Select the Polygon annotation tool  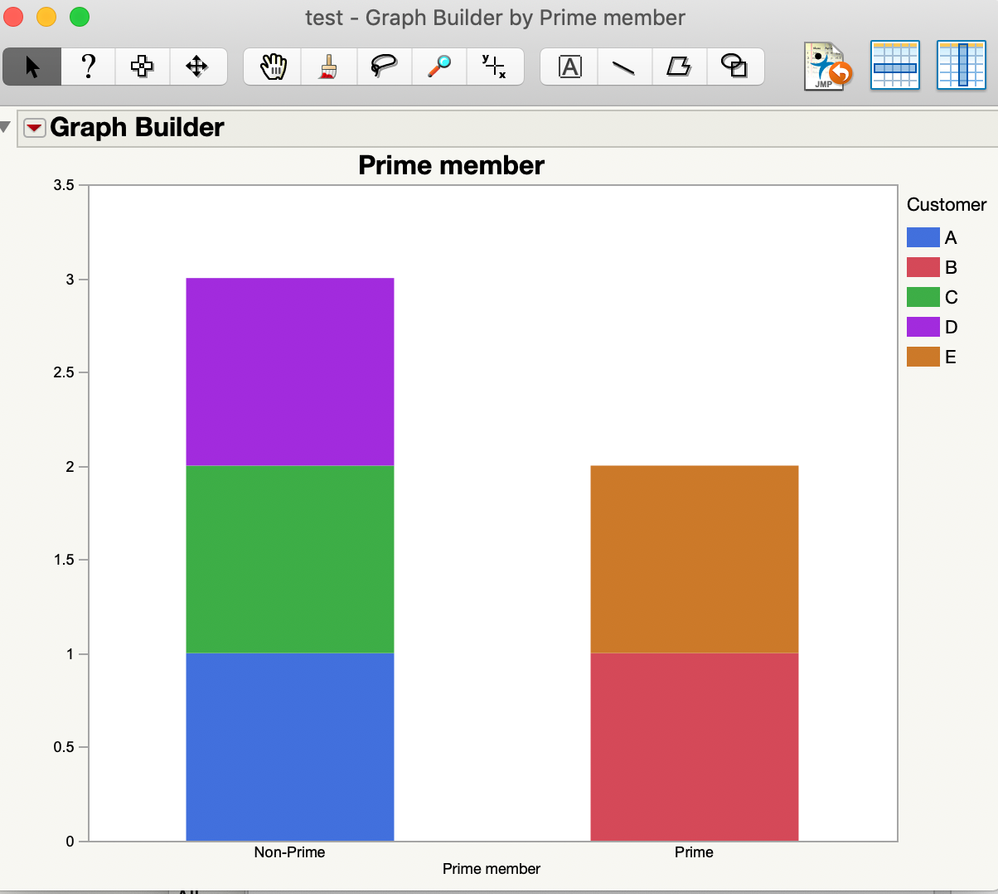680,66
